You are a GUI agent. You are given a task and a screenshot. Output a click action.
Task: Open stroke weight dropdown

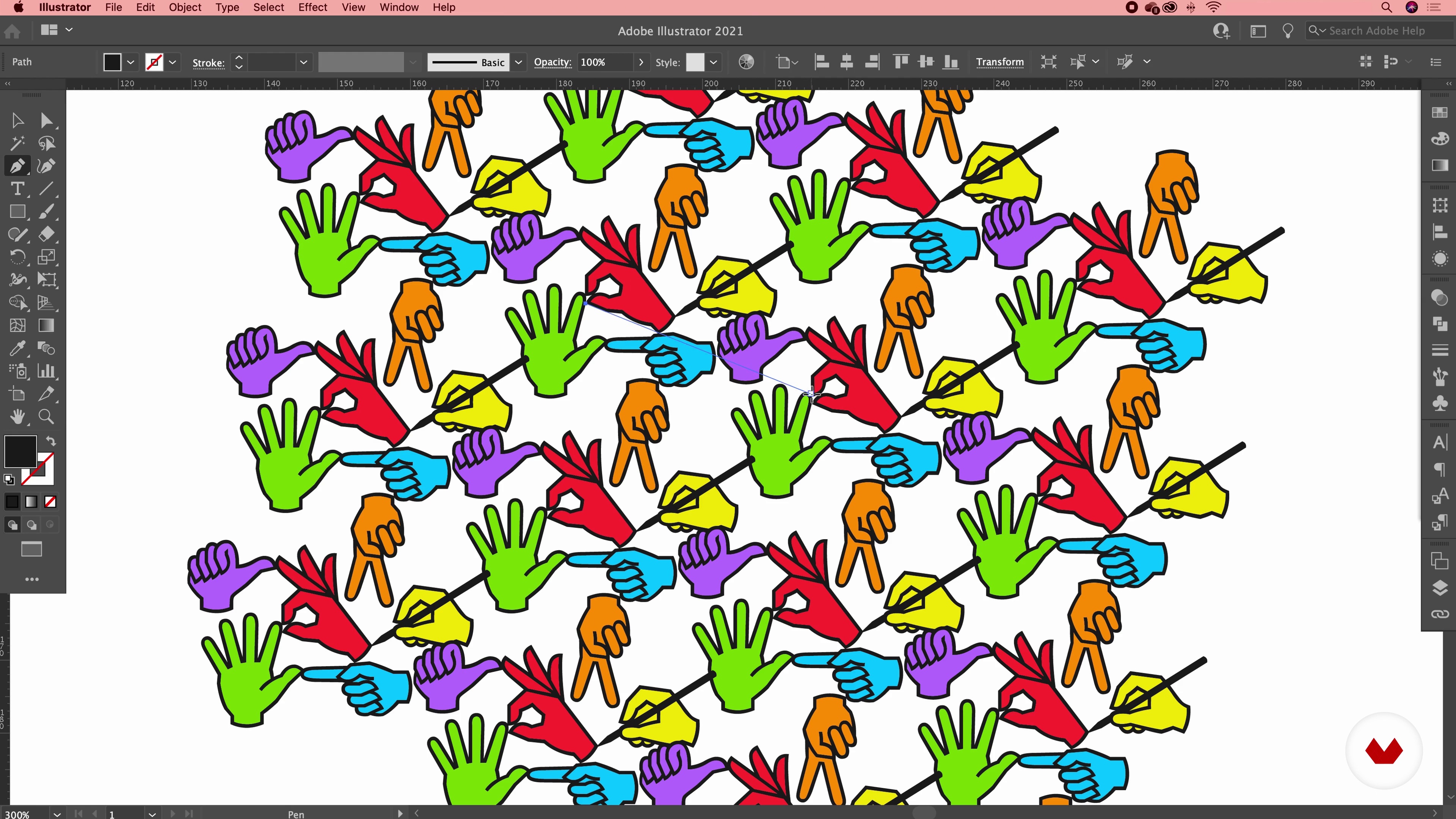point(303,62)
